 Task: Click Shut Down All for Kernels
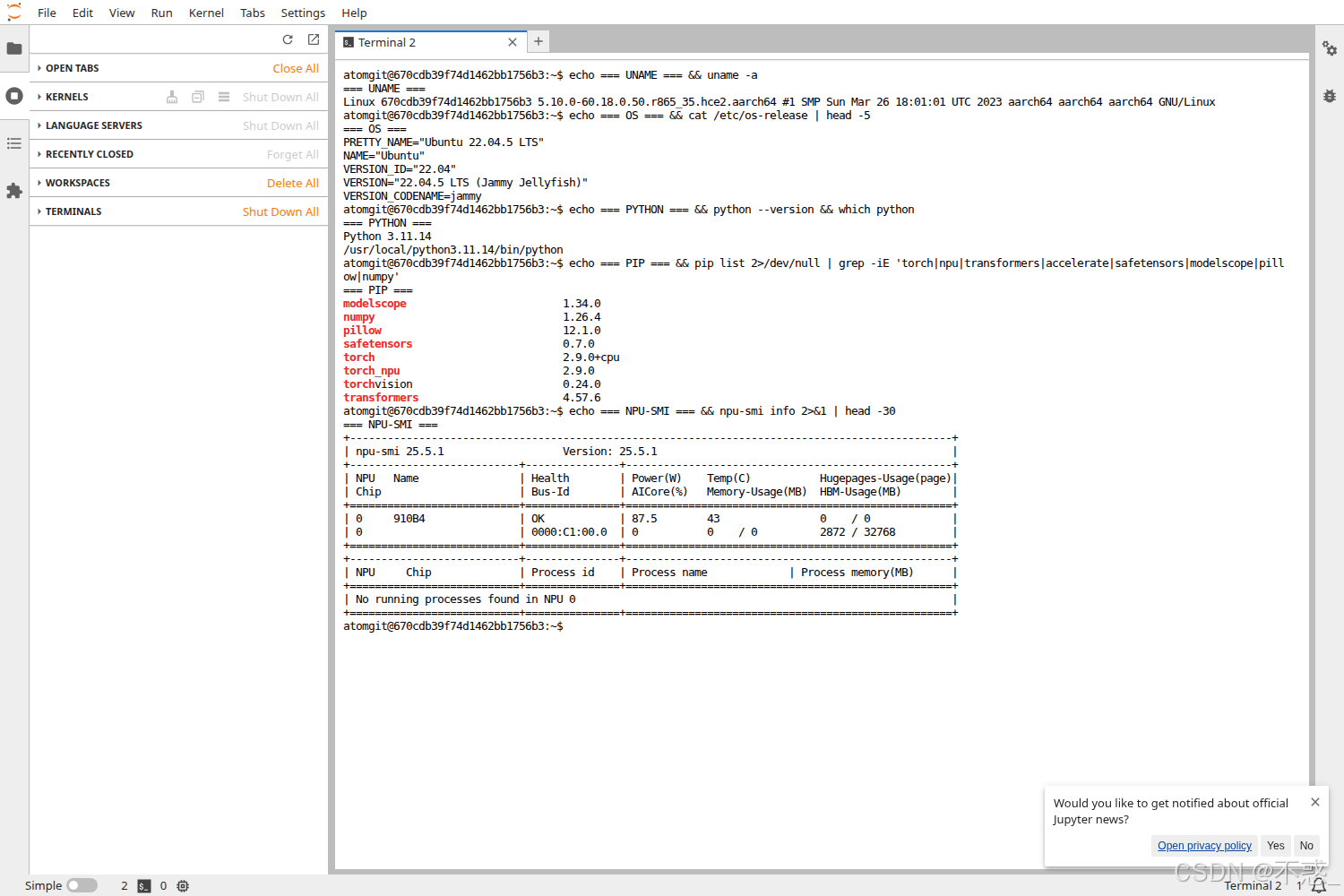pos(280,97)
